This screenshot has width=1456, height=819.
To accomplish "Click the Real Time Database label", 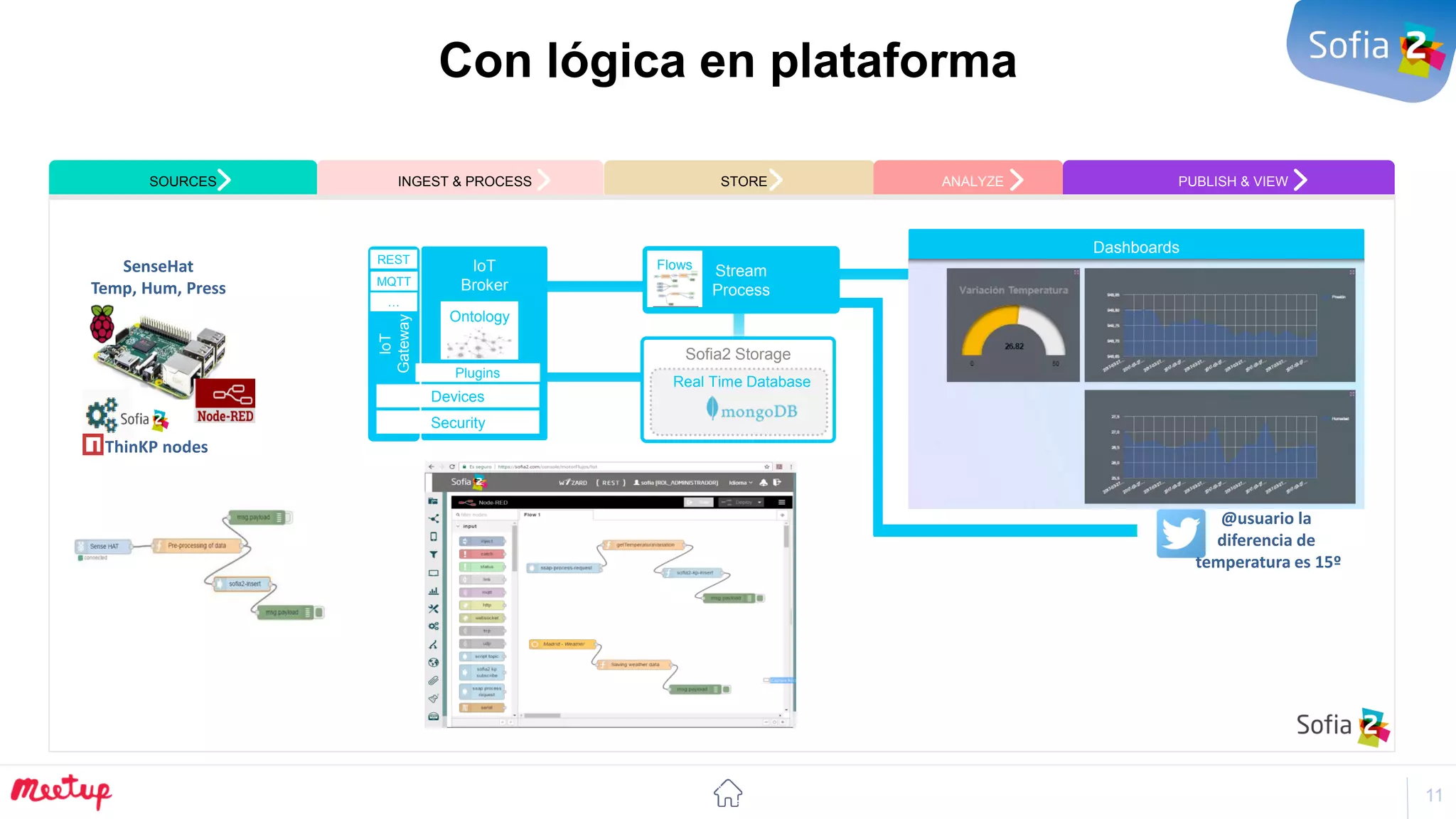I will (742, 382).
